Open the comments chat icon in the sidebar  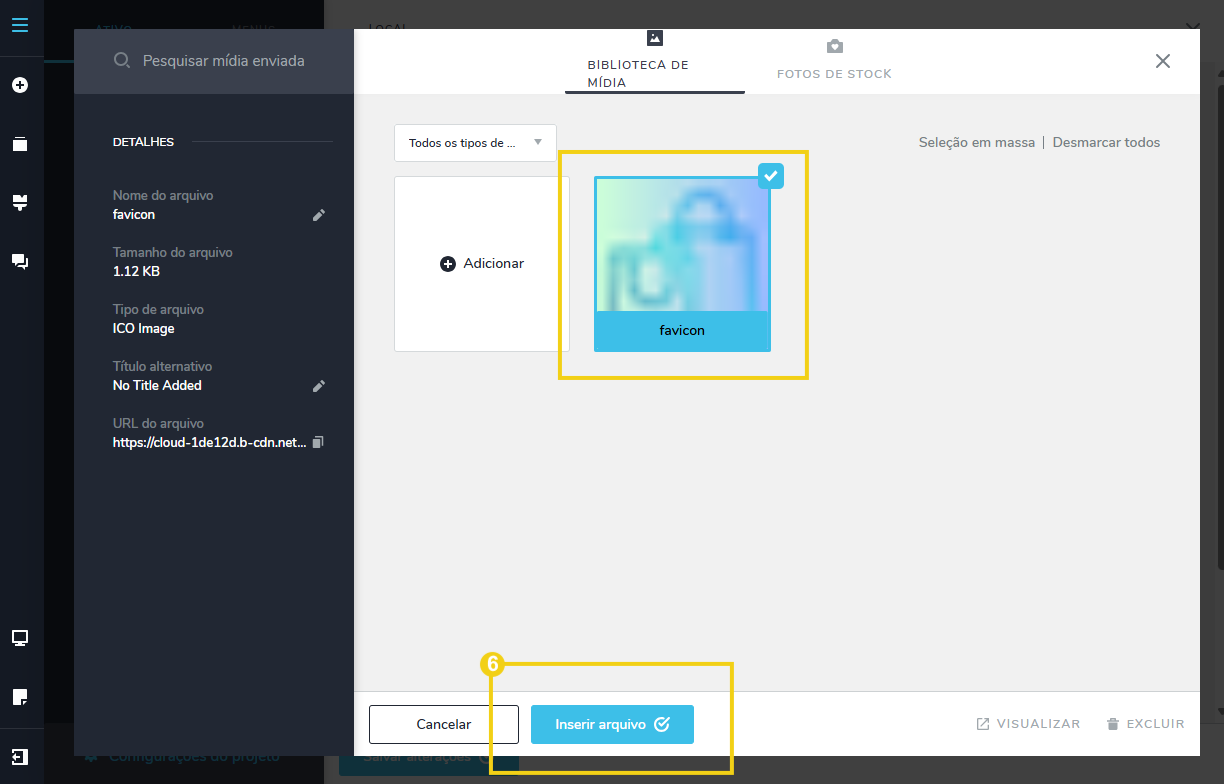(x=20, y=262)
